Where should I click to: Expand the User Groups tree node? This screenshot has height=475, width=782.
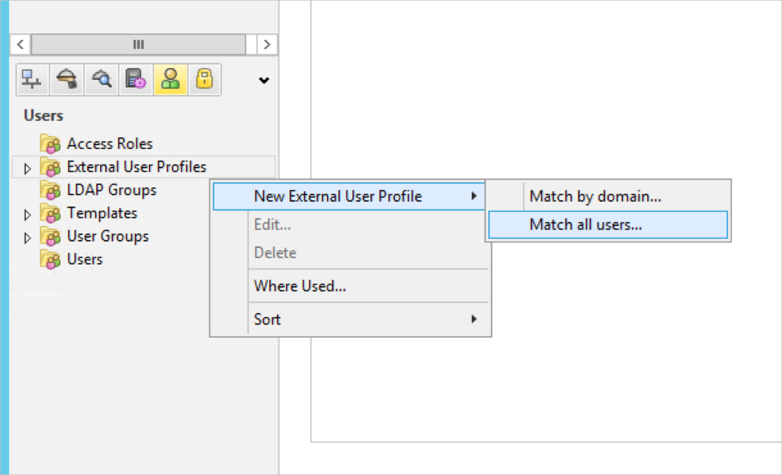(x=28, y=237)
